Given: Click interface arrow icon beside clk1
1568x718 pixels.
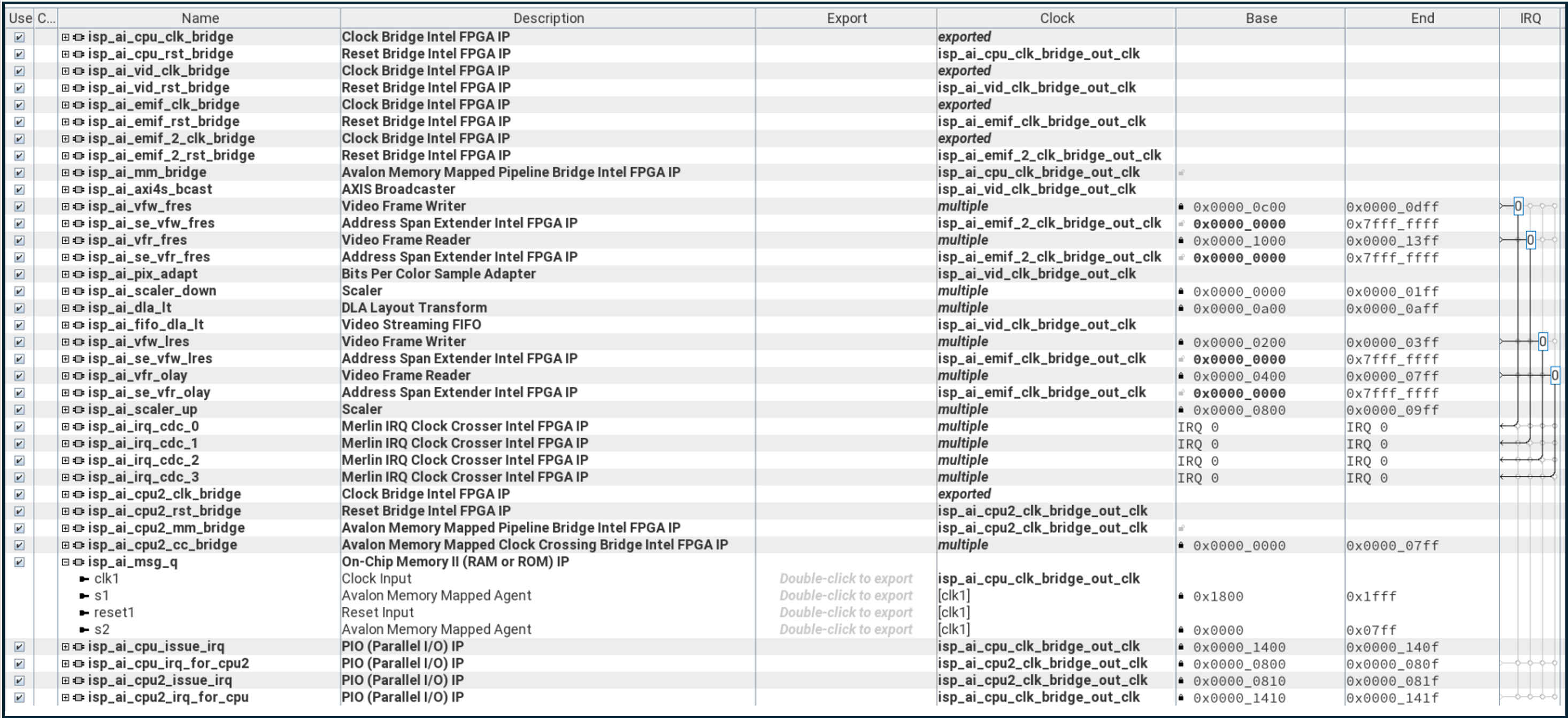Looking at the screenshot, I should click(x=84, y=579).
